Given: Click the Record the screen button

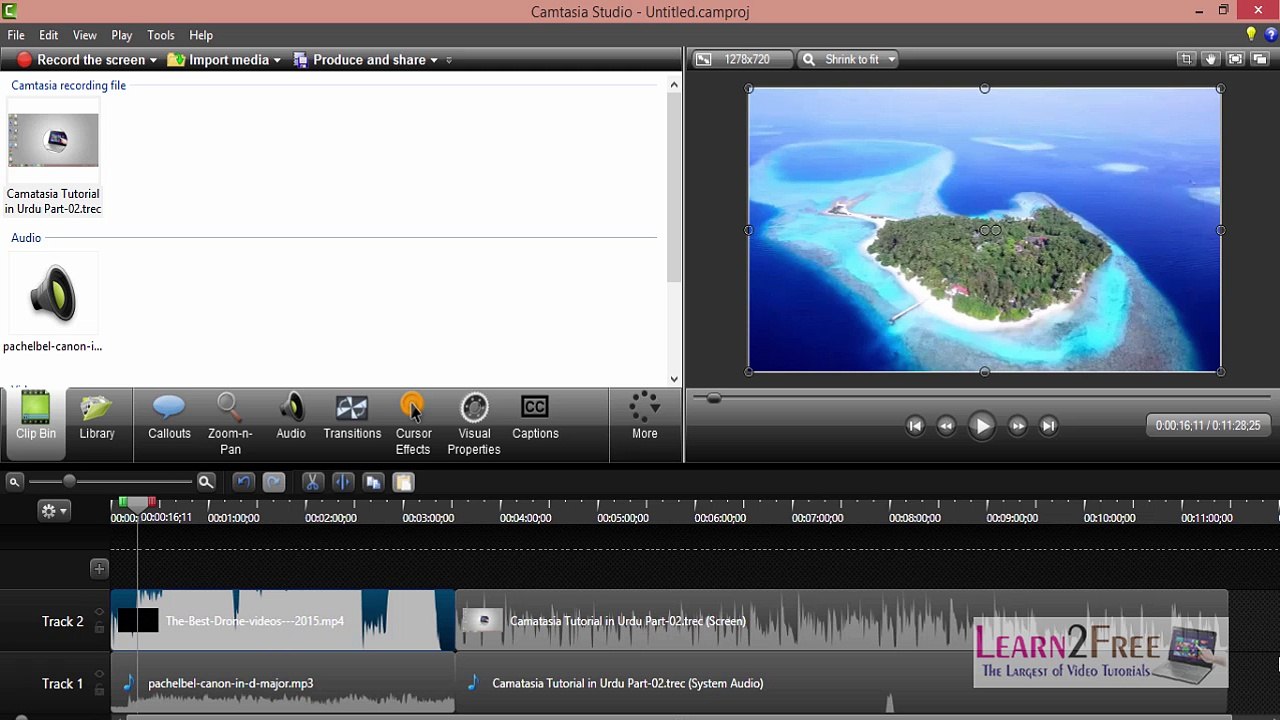Looking at the screenshot, I should 80,60.
